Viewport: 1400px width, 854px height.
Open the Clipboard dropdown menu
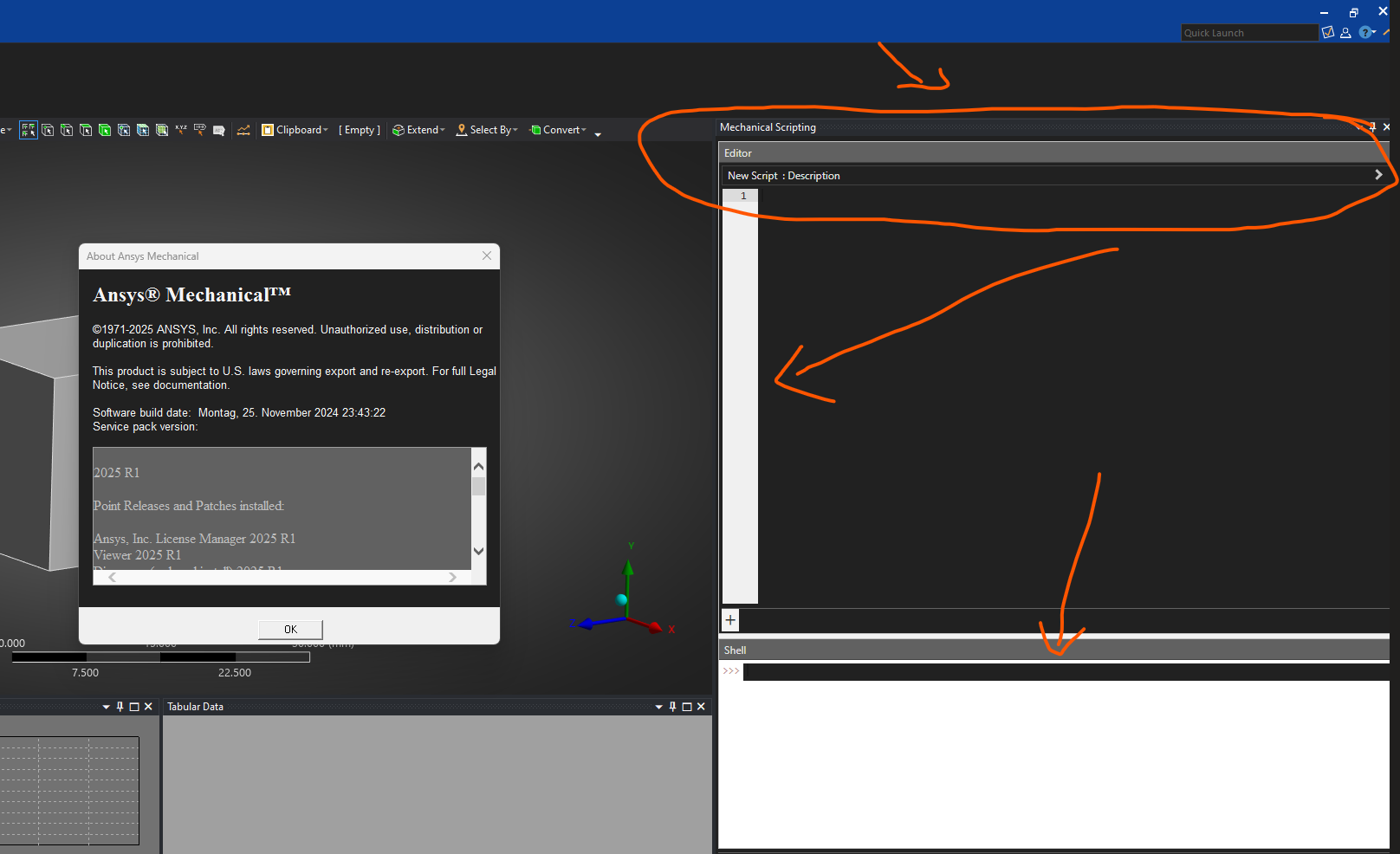tap(295, 130)
